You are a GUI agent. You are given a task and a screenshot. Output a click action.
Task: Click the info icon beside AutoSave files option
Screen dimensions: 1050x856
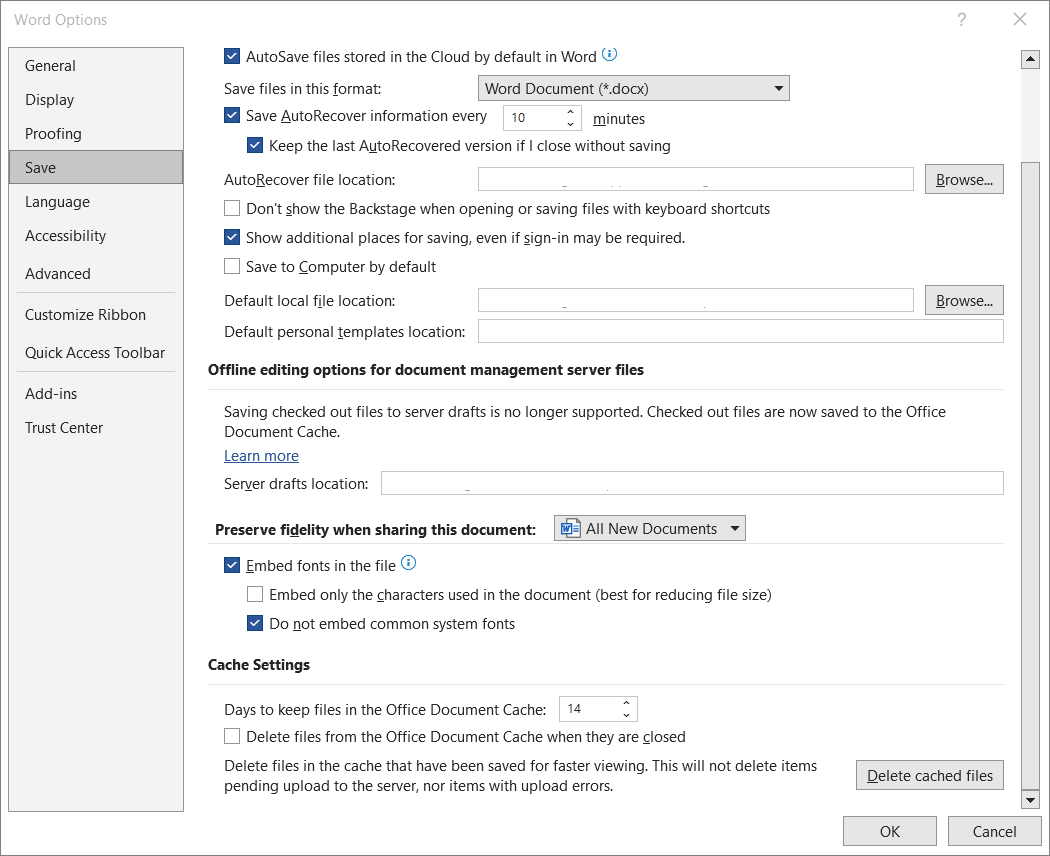610,55
